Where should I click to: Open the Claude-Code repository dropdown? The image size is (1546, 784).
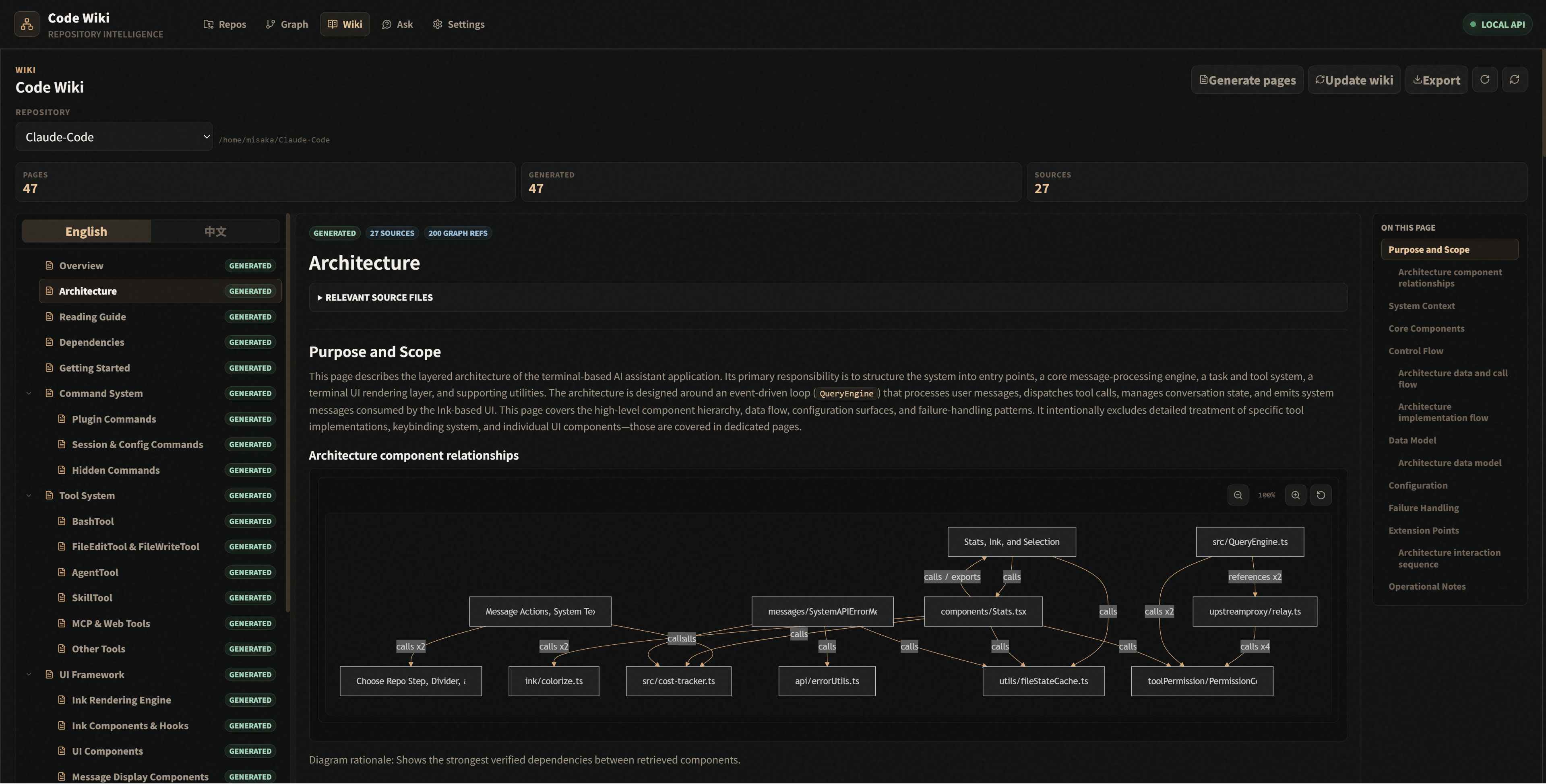tap(114, 137)
